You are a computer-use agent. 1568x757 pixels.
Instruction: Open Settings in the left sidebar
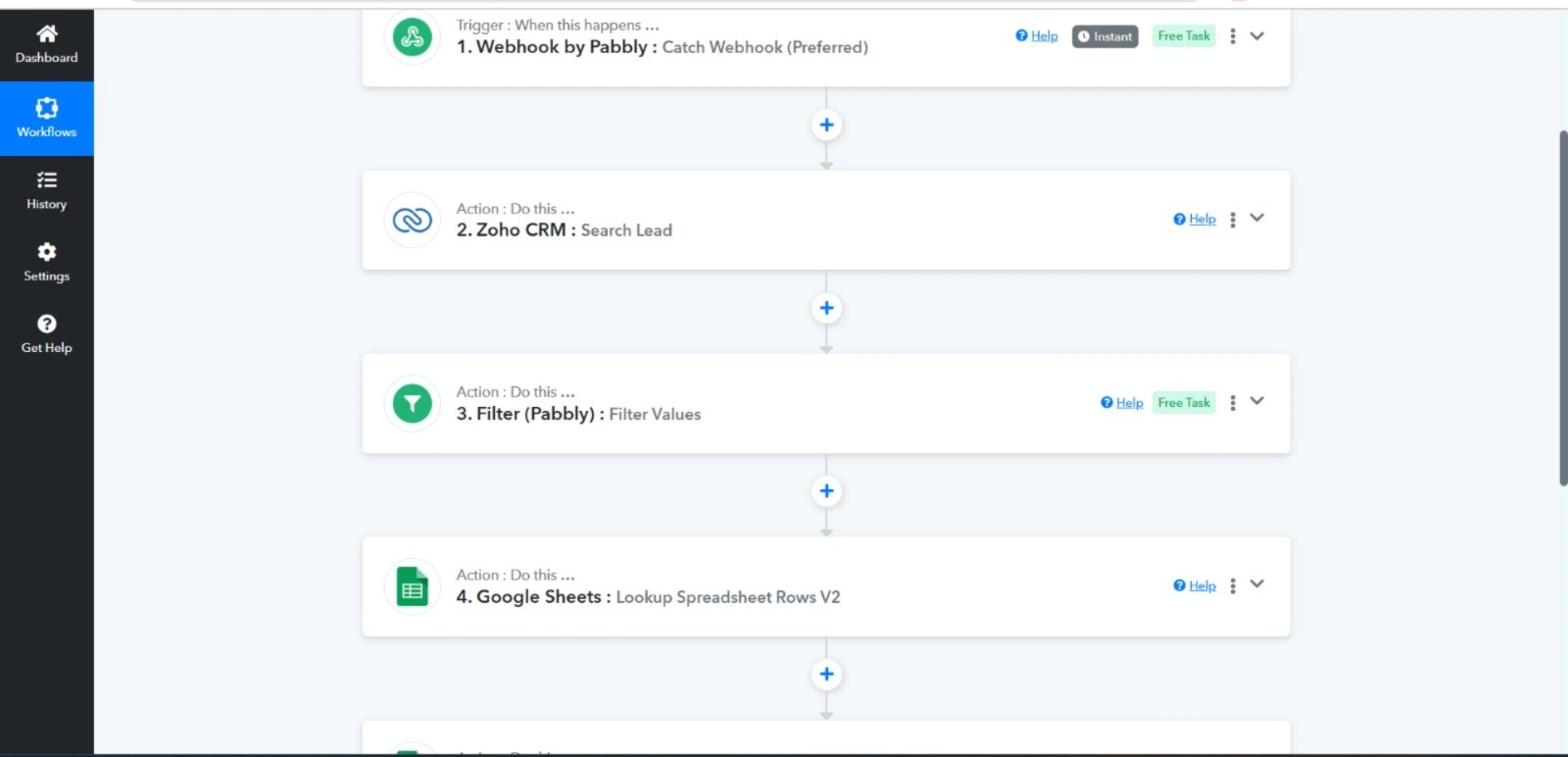coord(46,262)
